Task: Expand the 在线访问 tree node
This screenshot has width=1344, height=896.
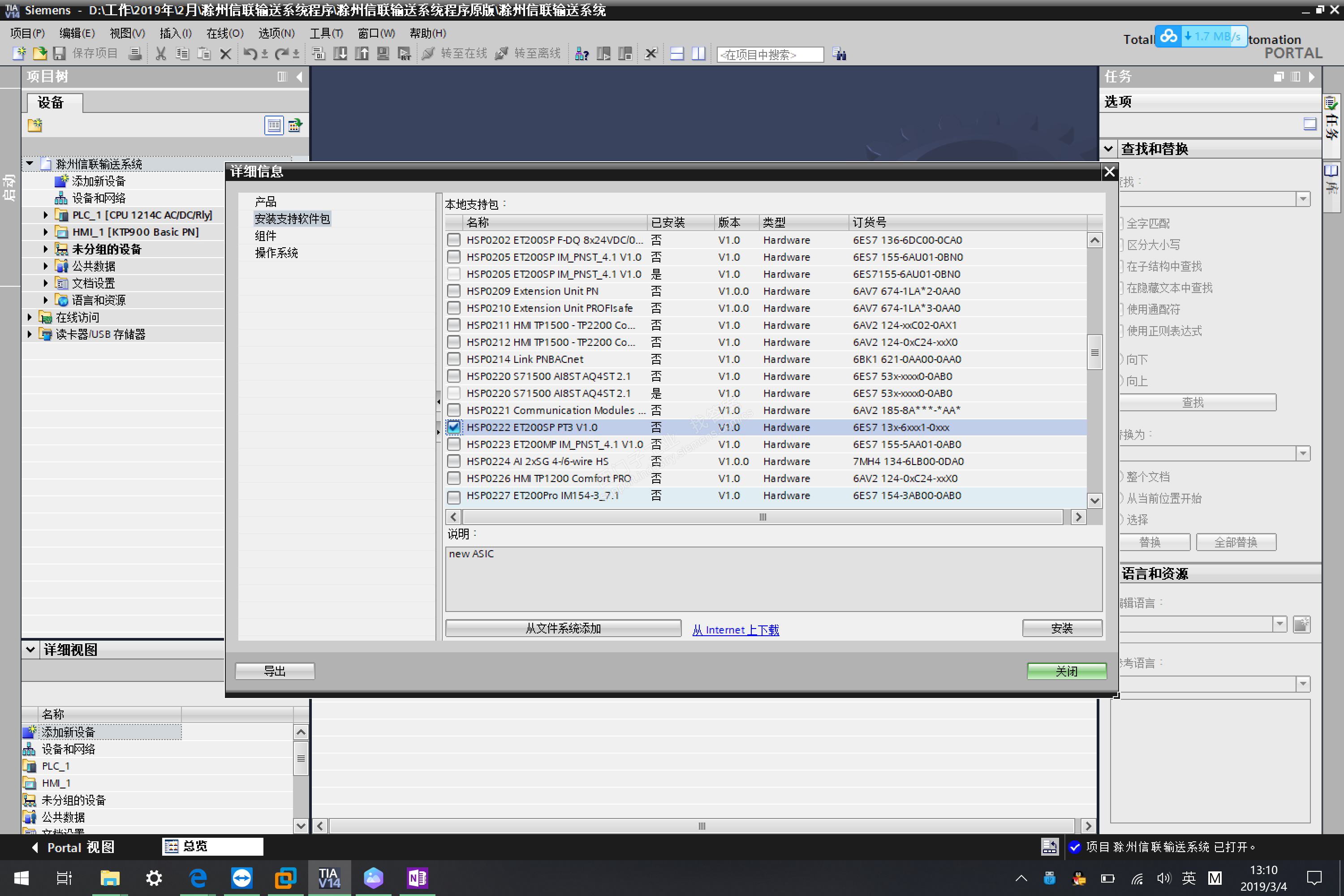Action: [30, 317]
